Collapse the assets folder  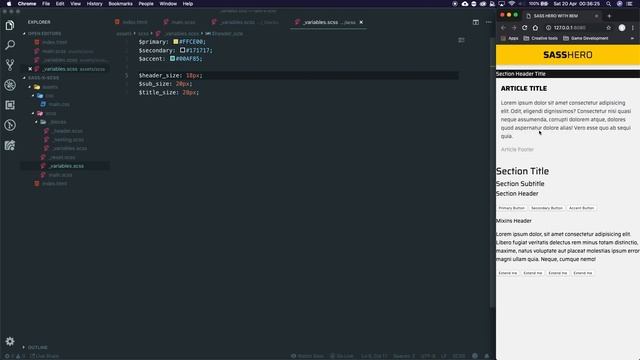(x=30, y=87)
